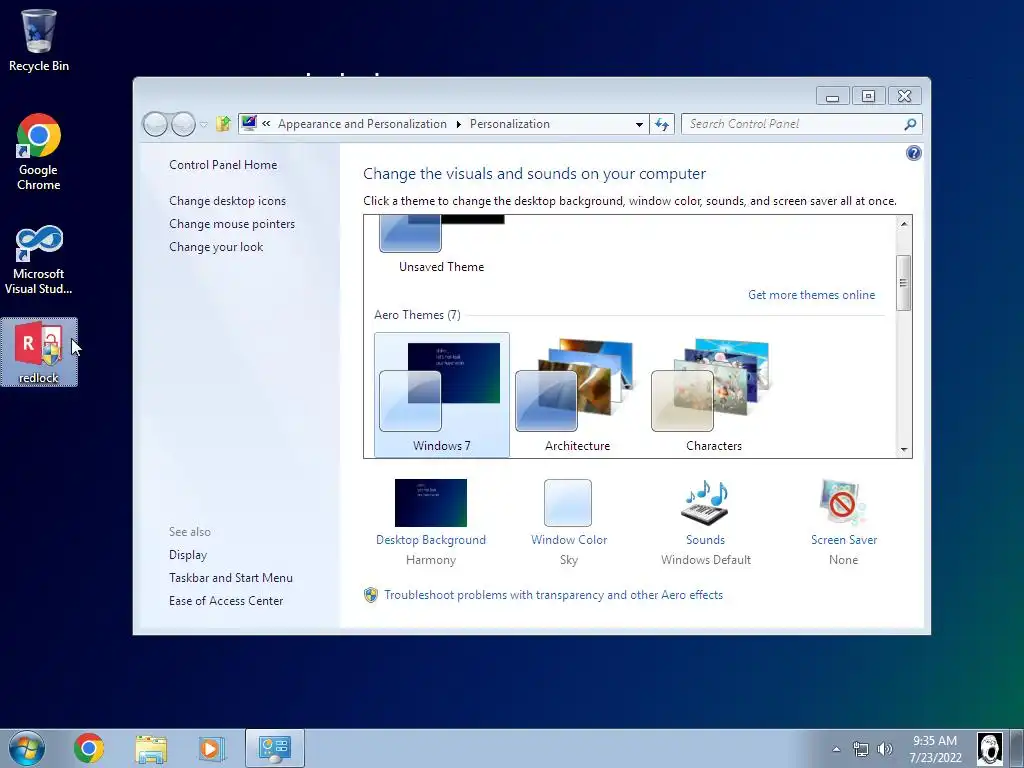Open Change your look link
1024x768 pixels.
(x=216, y=247)
